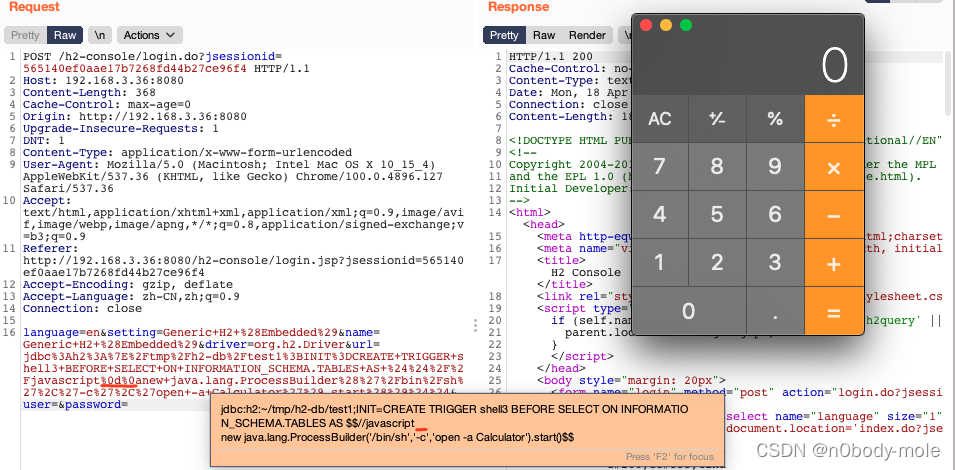Click the Cache-Control: max-age=0 request header

(107, 104)
